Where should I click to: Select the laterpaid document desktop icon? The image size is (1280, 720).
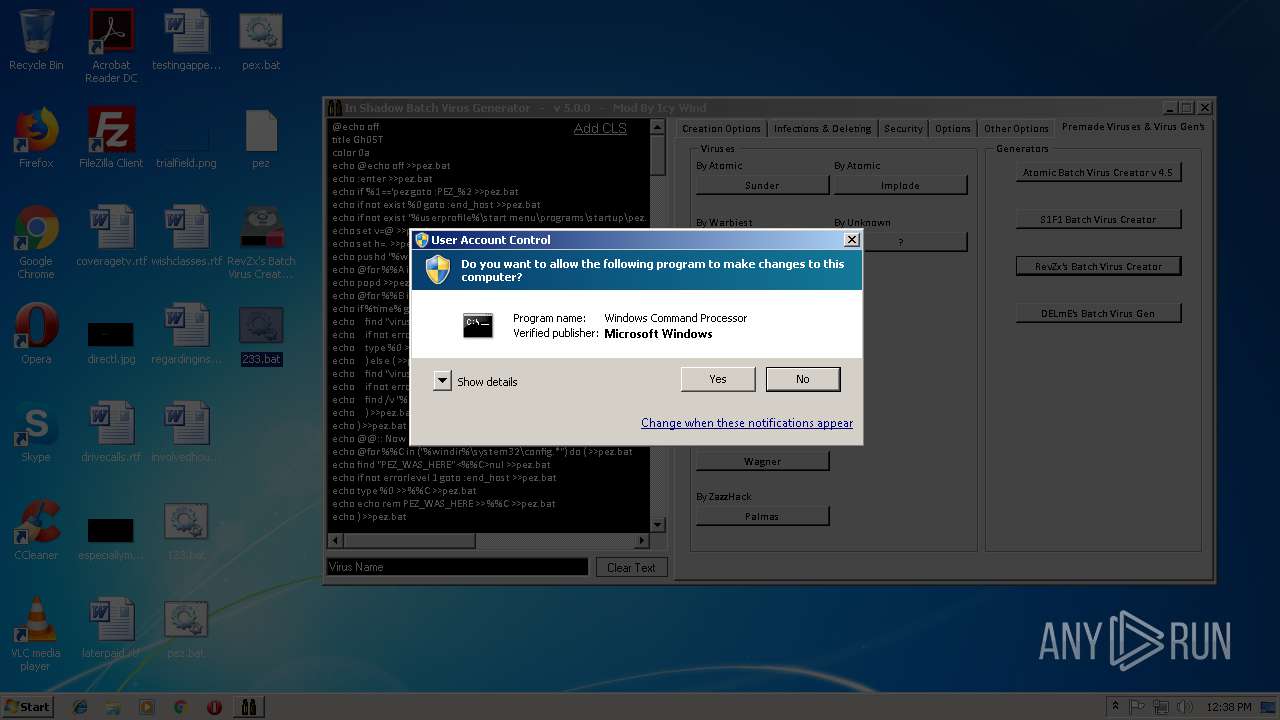pos(111,628)
